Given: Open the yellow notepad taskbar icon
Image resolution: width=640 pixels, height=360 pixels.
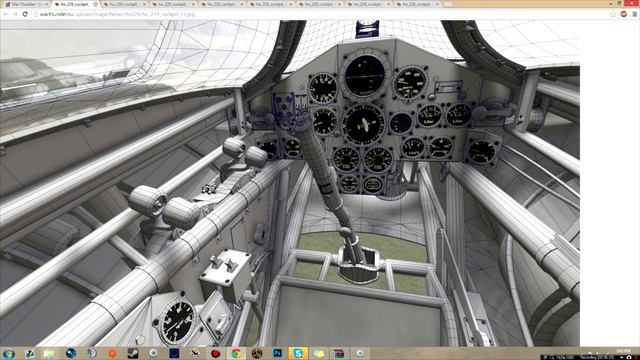Looking at the screenshot, I should (49, 353).
